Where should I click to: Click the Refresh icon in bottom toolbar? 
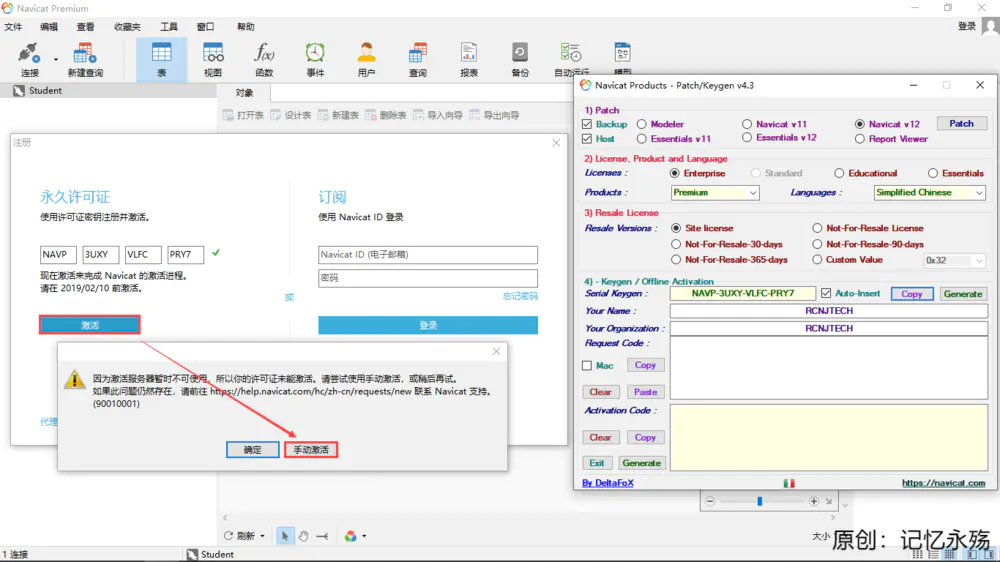(228, 536)
